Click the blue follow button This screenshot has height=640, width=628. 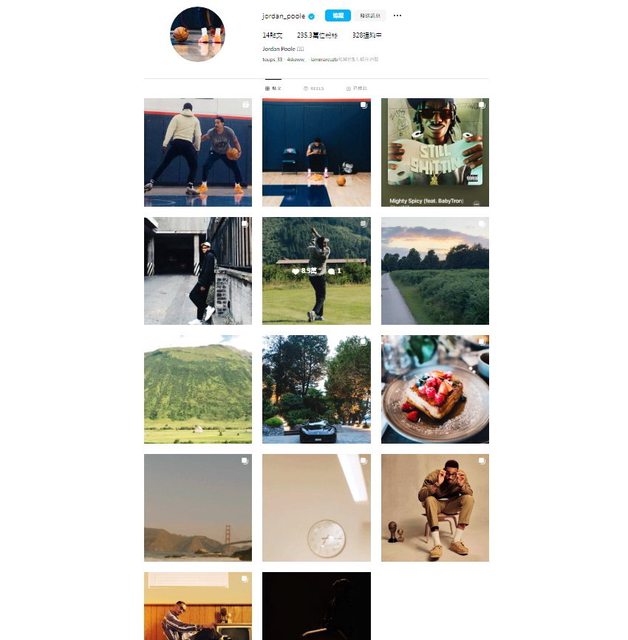coord(337,16)
